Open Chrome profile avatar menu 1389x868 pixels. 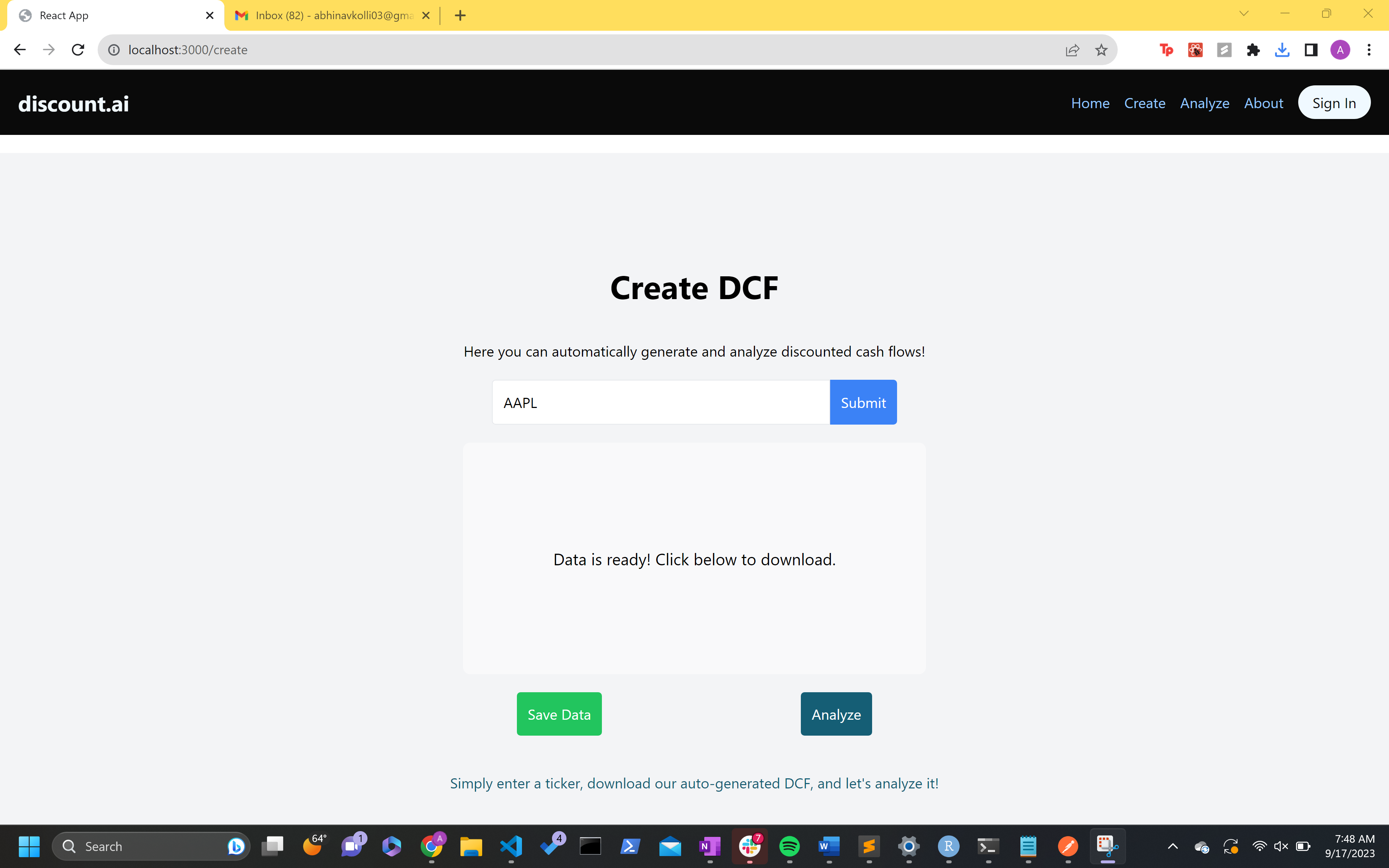point(1340,50)
